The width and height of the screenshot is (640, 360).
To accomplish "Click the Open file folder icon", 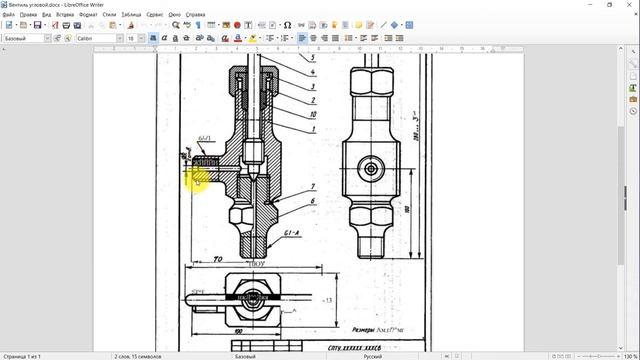I will 24,25.
